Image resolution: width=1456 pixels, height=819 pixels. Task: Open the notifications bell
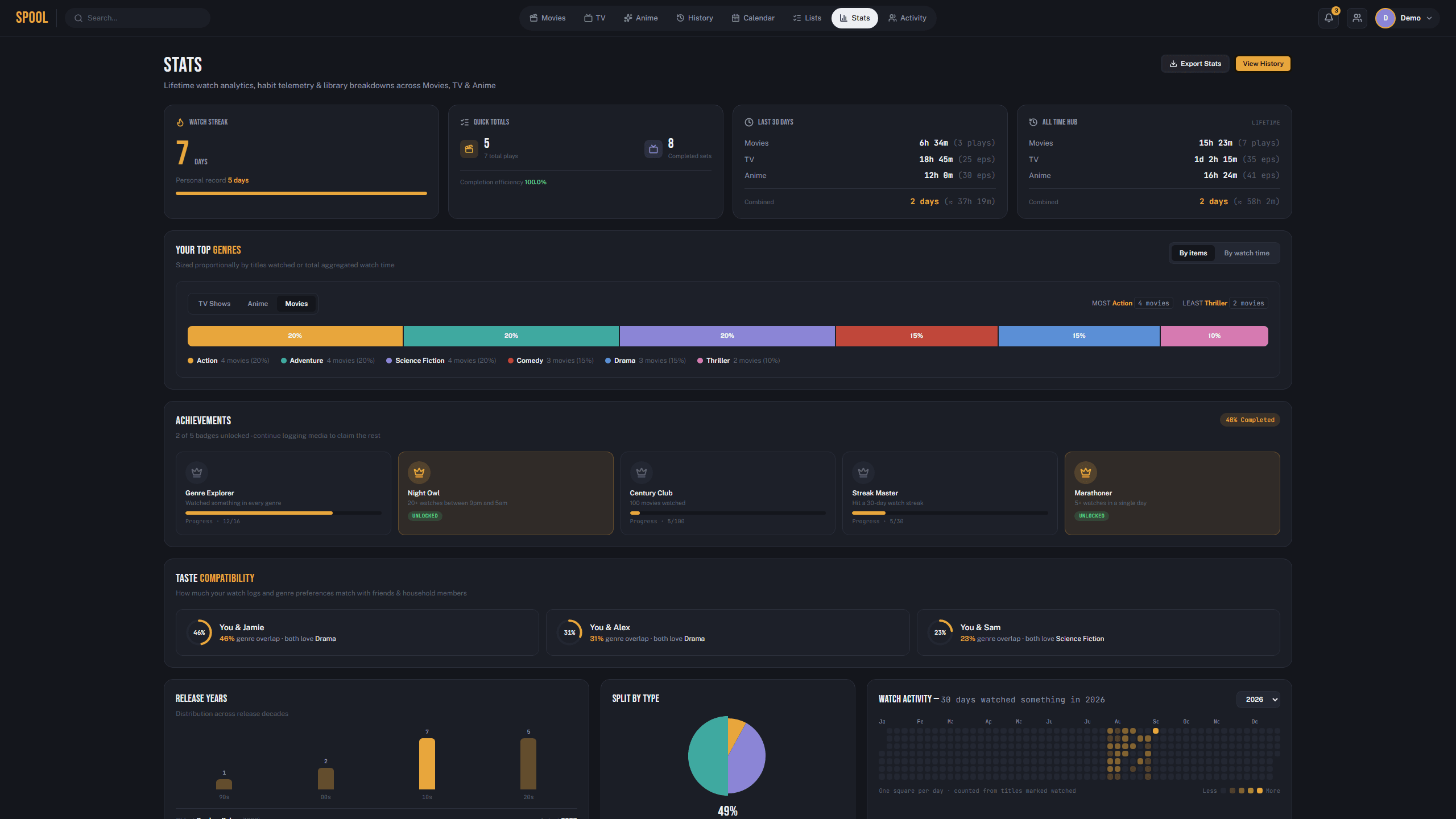(1329, 18)
